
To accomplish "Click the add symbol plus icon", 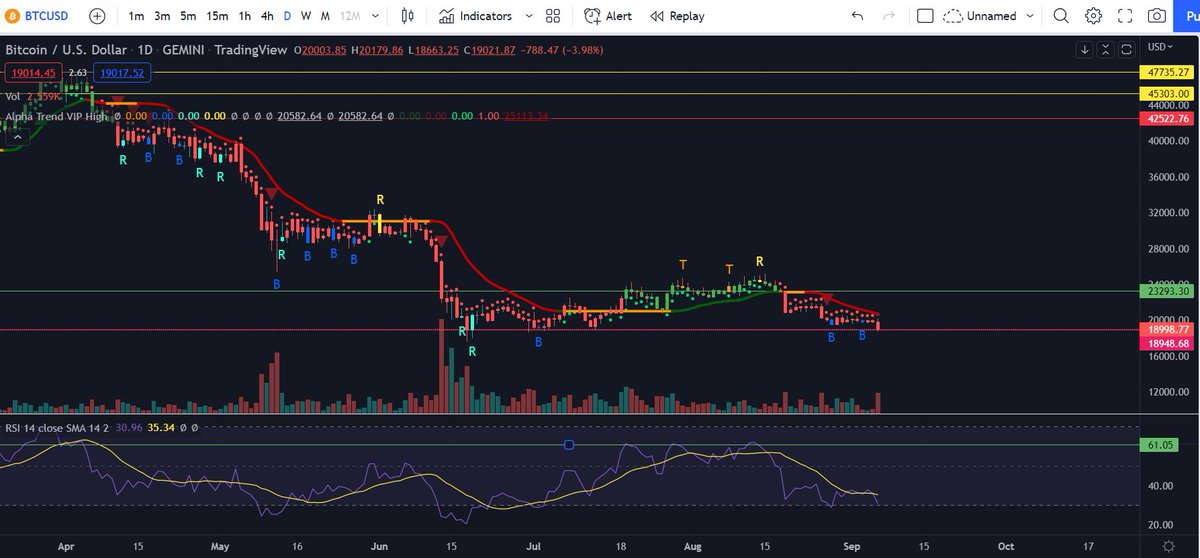I will pos(96,16).
